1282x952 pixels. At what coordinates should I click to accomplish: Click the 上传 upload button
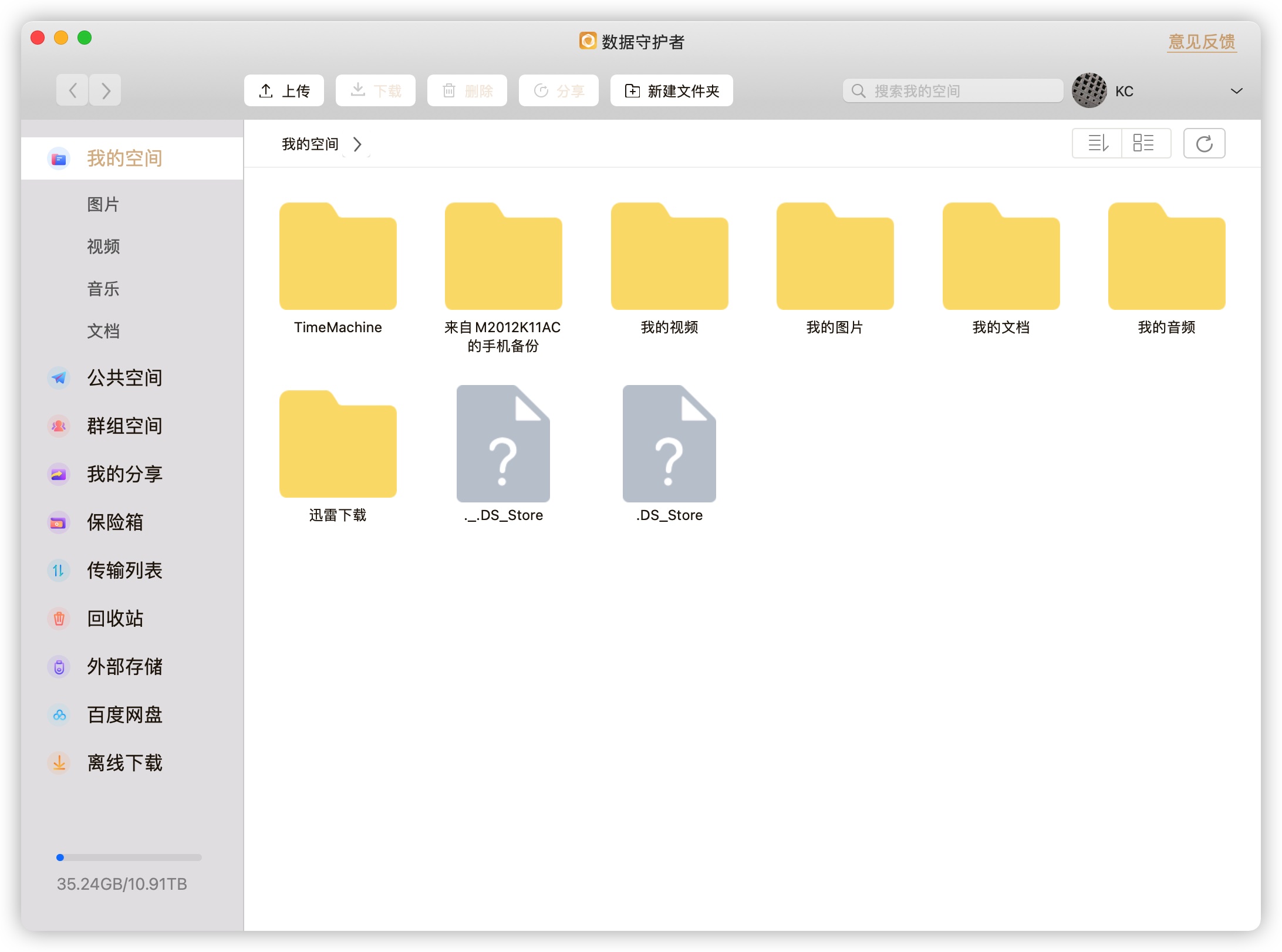[284, 91]
